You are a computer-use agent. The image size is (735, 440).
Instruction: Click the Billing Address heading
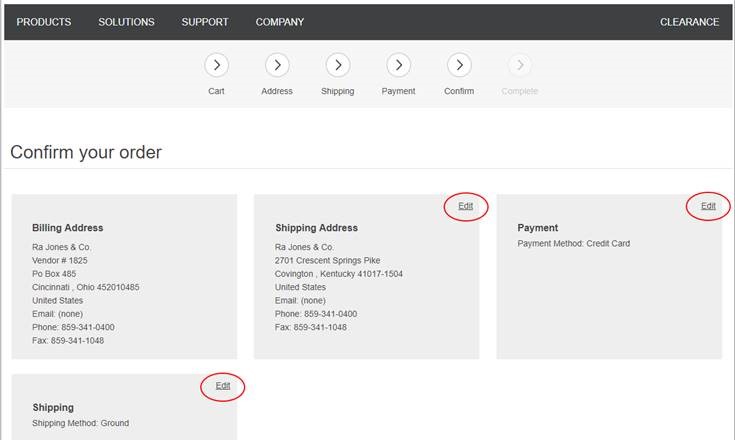pyautogui.click(x=68, y=228)
